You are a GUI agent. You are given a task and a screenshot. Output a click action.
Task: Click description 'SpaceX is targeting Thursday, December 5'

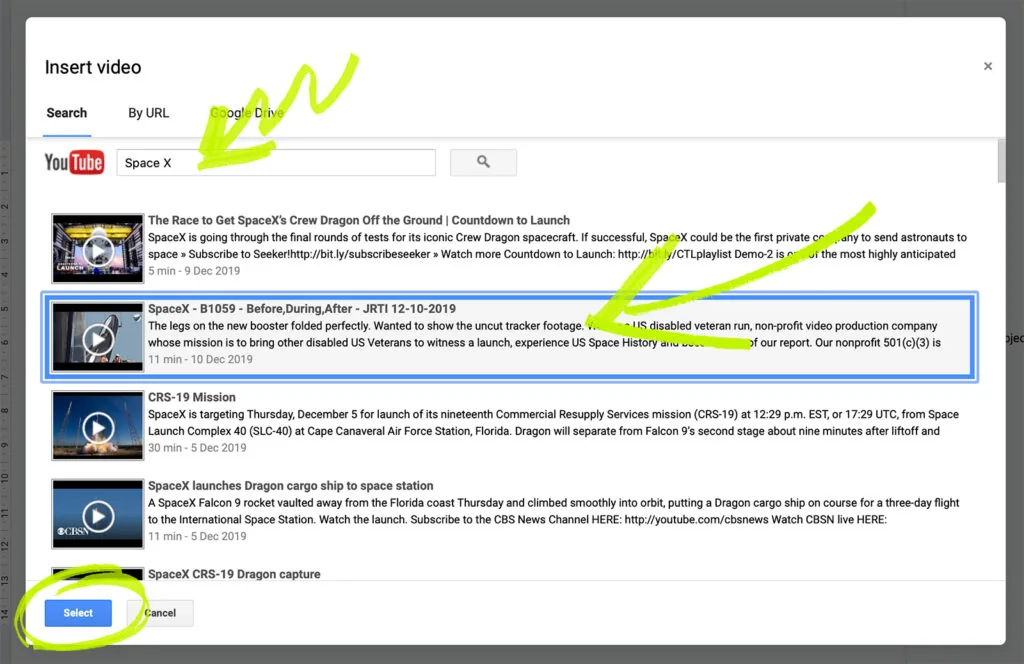pos(553,422)
